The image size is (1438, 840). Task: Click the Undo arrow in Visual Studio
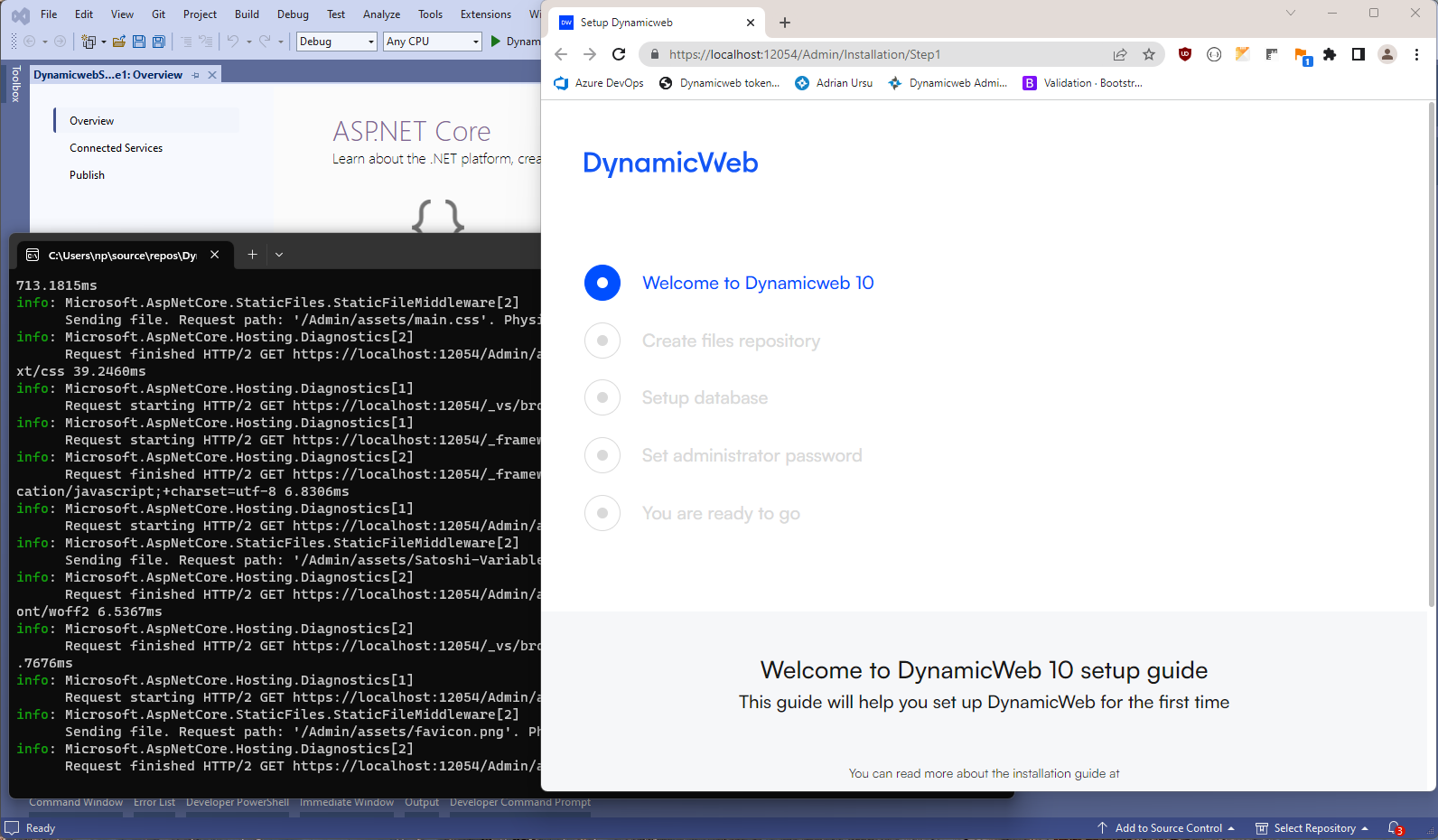pos(233,42)
